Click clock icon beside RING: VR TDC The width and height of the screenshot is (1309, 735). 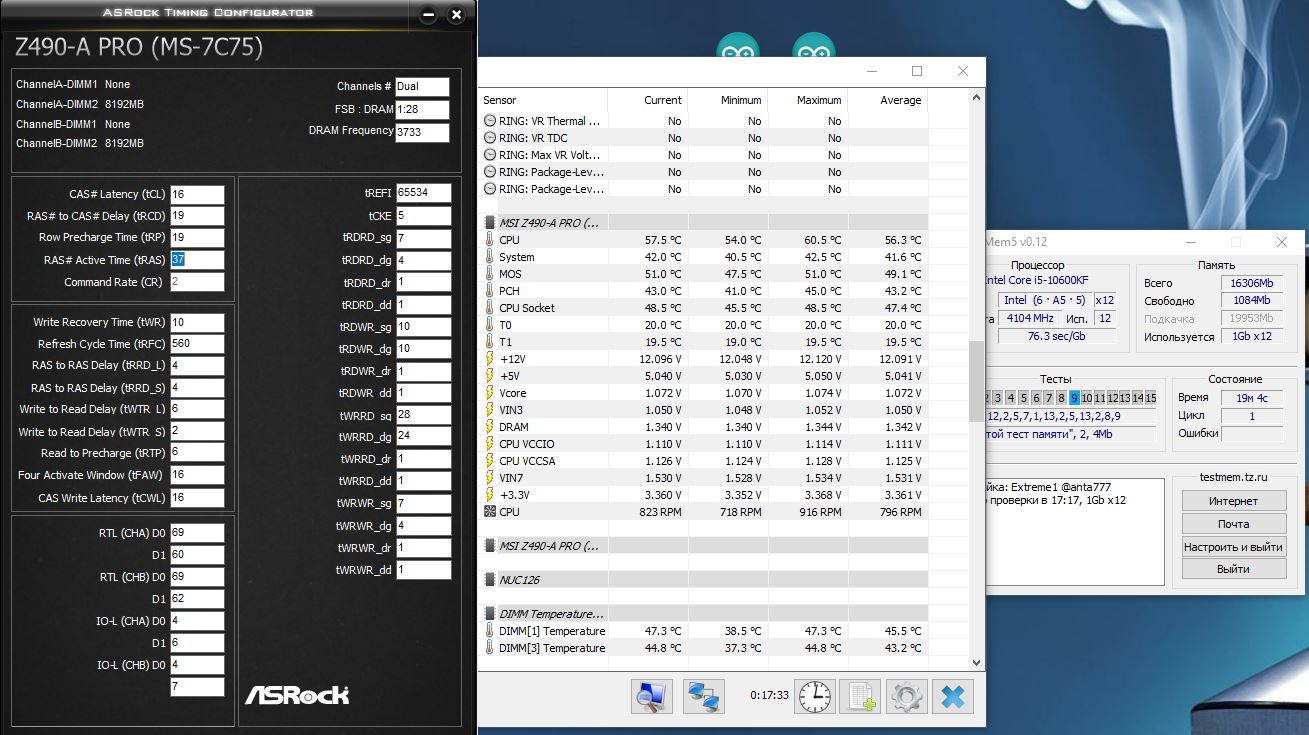coord(490,138)
